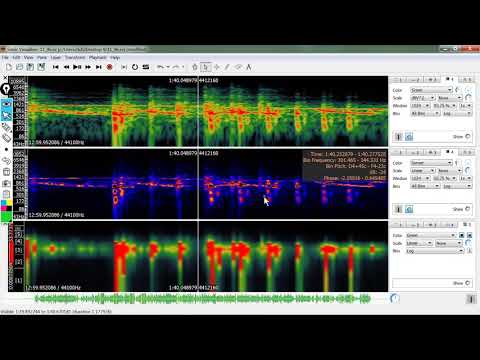Open the File menu

[x=5, y=58]
